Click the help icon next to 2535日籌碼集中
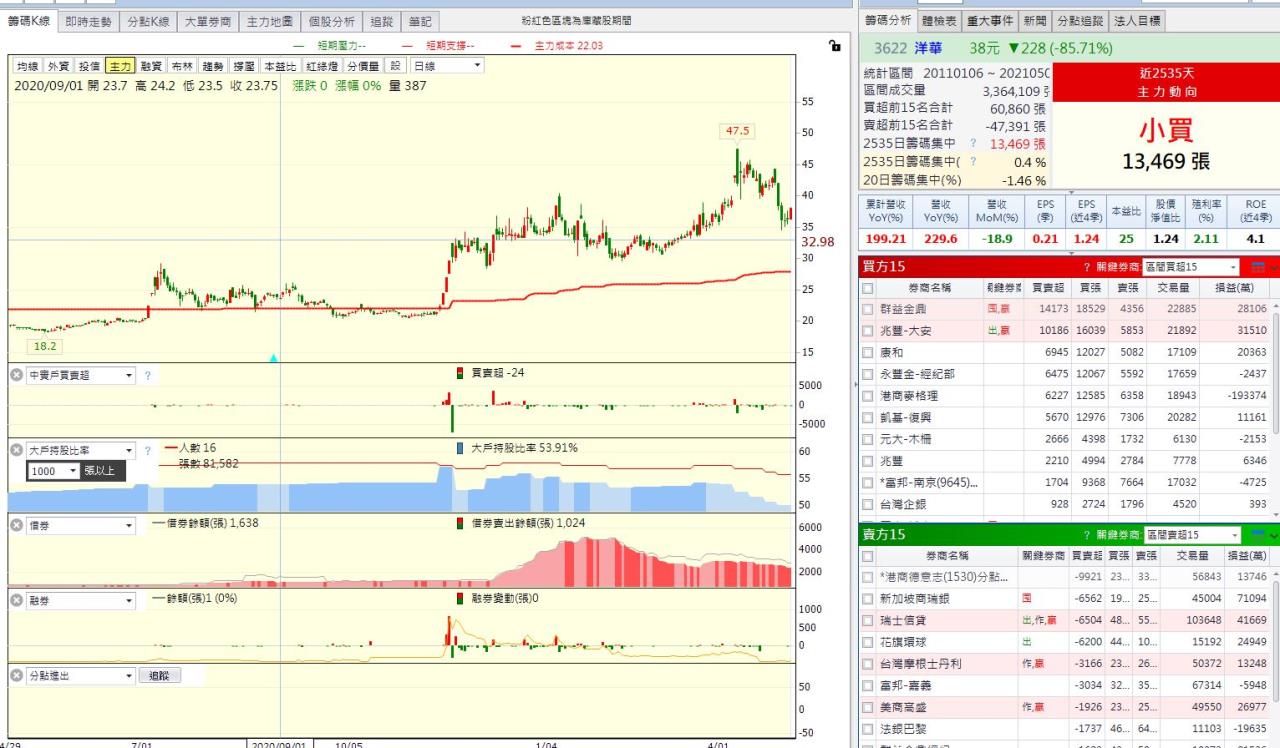 click(x=972, y=144)
